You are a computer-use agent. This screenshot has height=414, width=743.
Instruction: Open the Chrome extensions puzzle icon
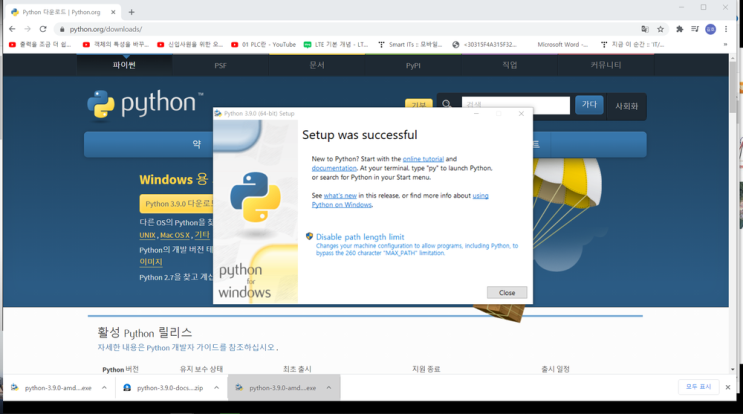tap(680, 29)
